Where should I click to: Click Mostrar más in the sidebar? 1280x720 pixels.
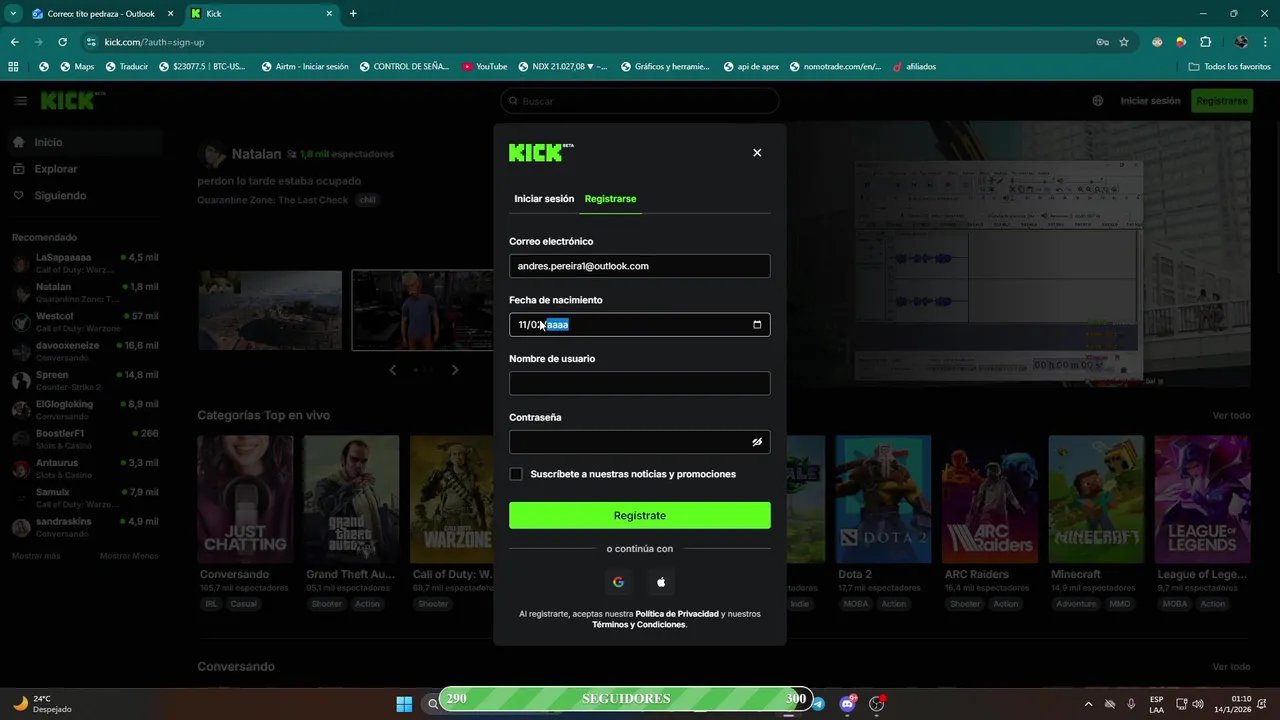click(36, 556)
